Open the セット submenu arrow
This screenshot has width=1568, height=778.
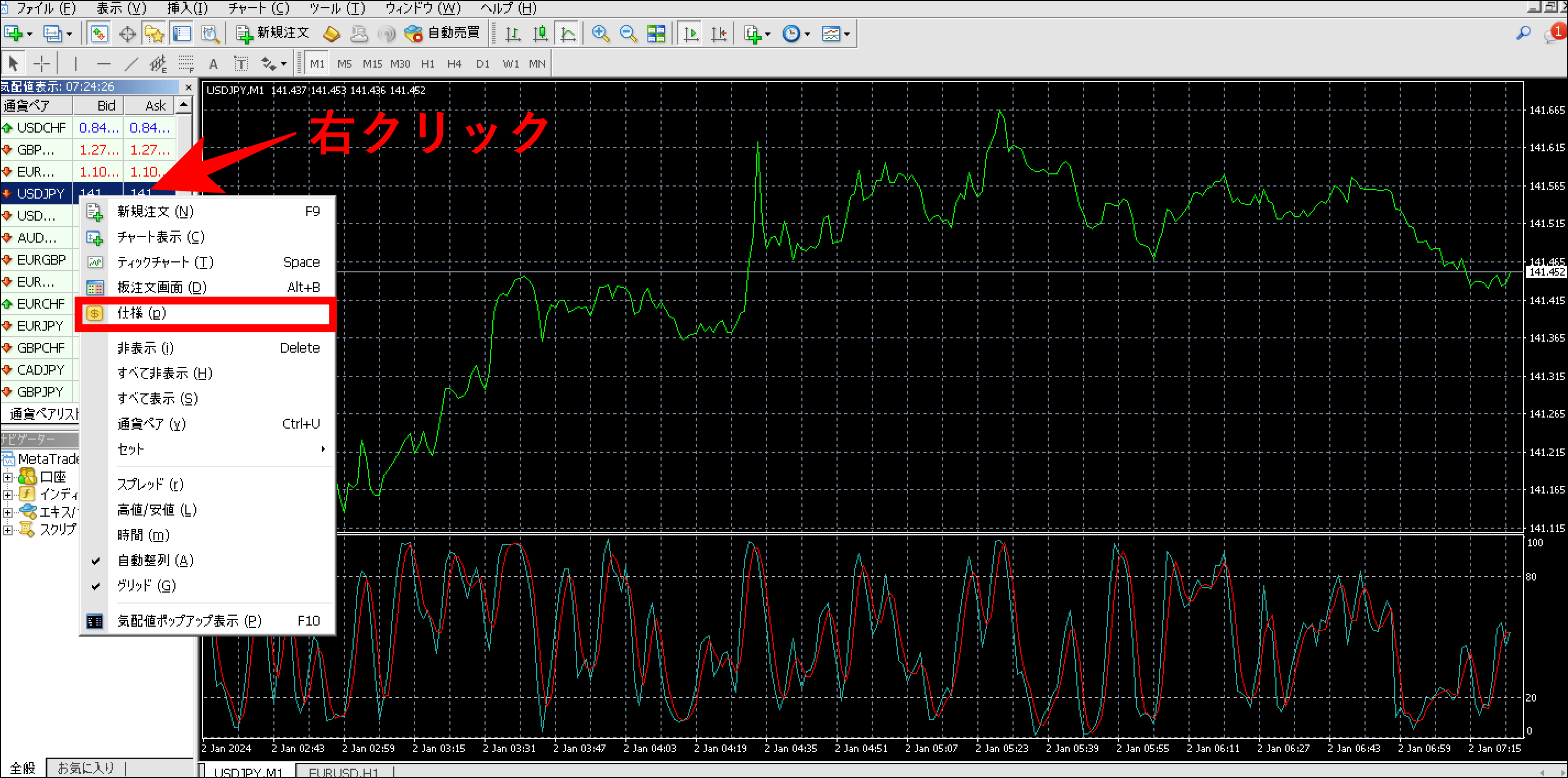click(323, 450)
